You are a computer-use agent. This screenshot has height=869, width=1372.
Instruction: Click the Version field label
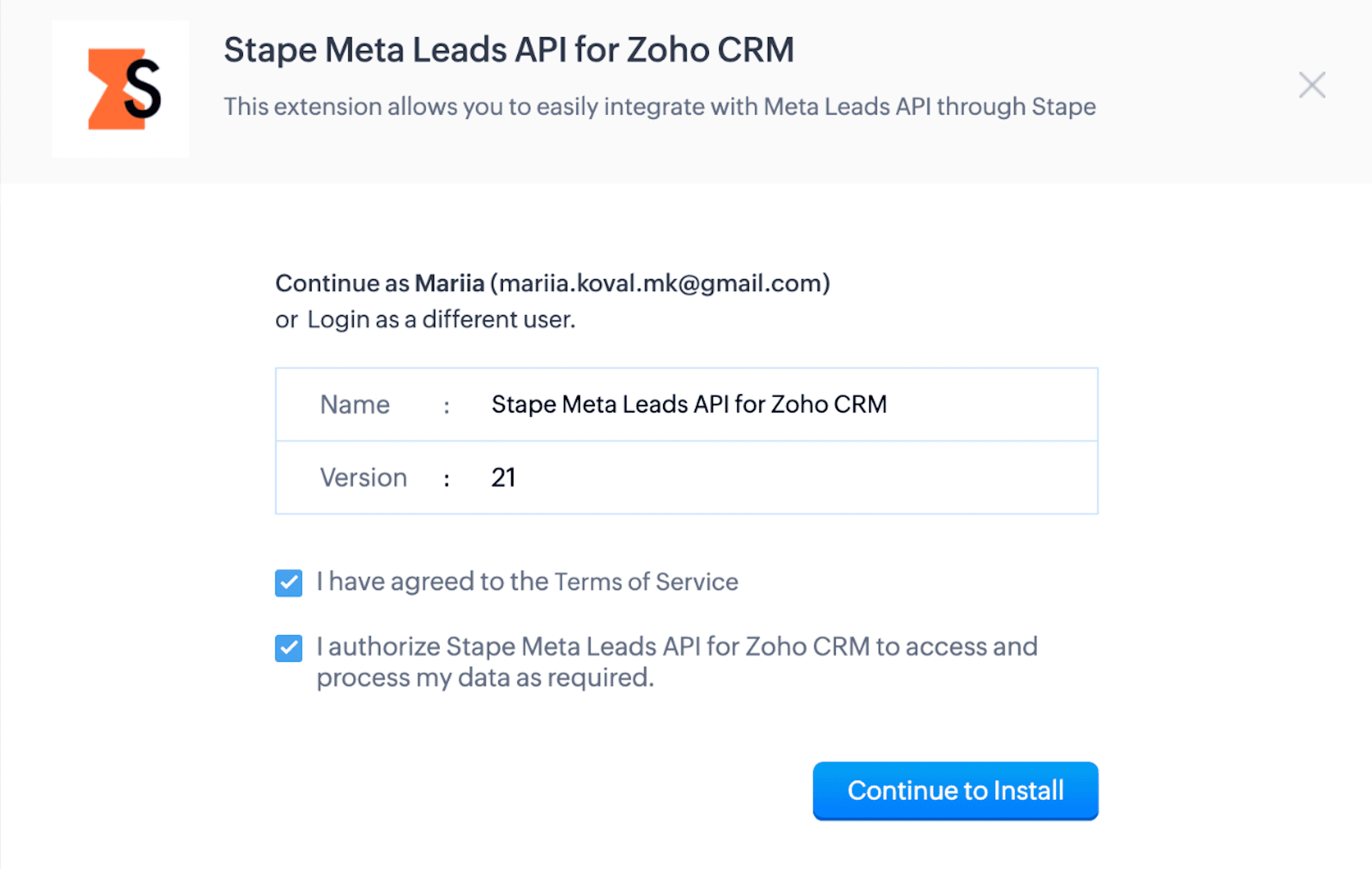click(x=363, y=477)
